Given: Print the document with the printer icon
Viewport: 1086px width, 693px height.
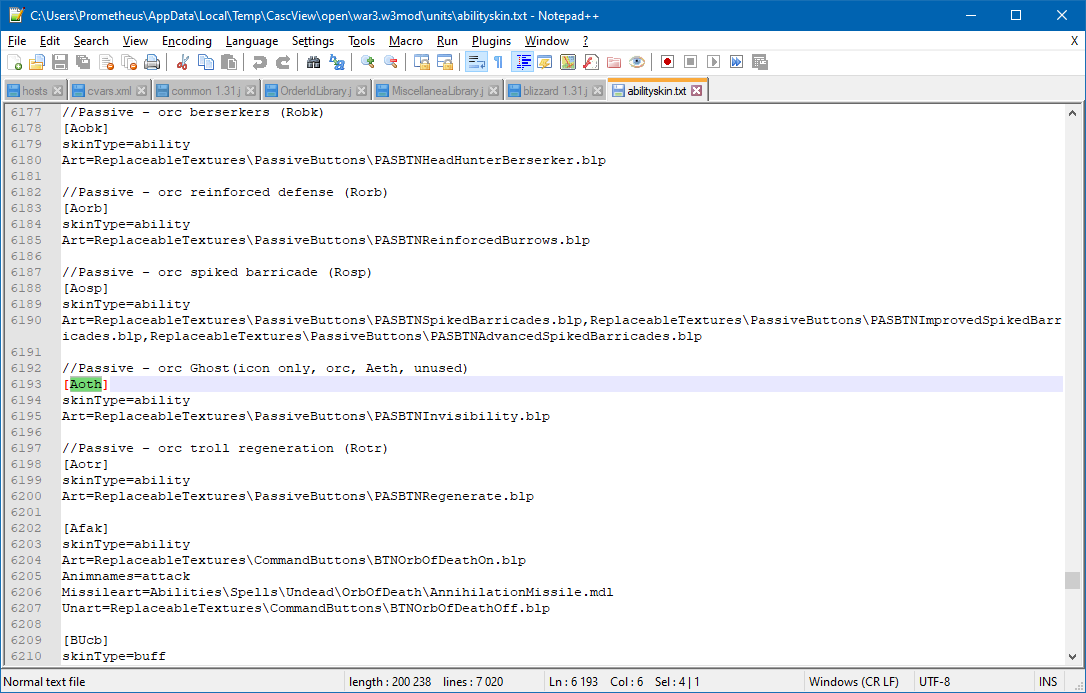Looking at the screenshot, I should 152,62.
